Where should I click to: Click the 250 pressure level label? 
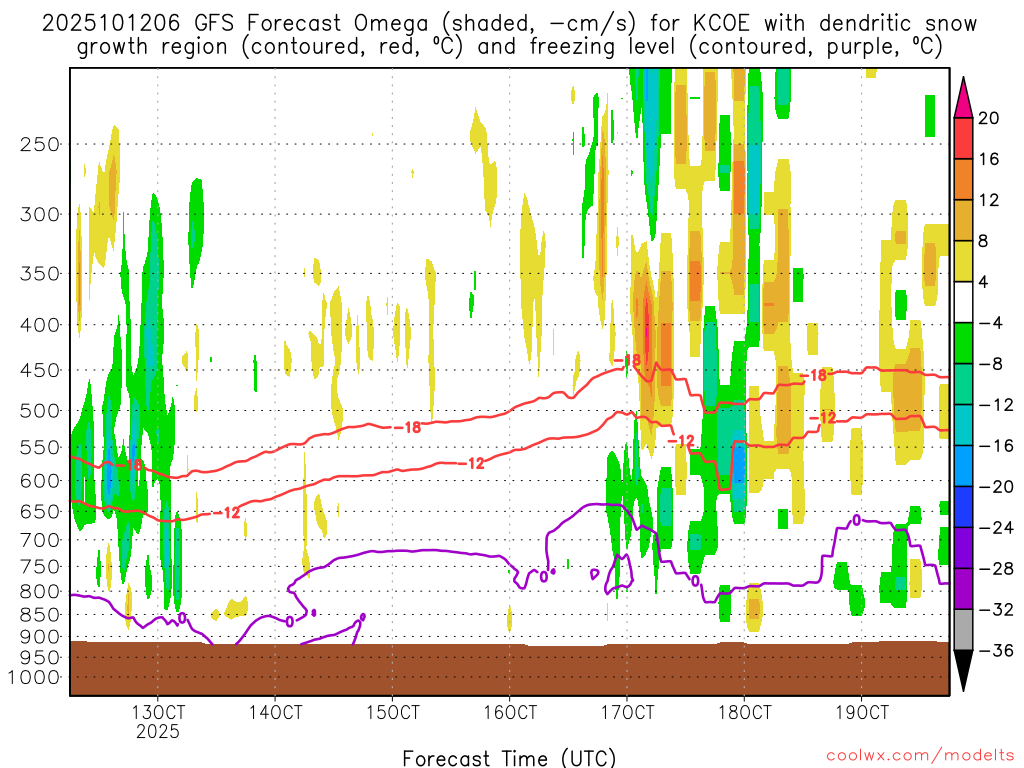[x=40, y=144]
